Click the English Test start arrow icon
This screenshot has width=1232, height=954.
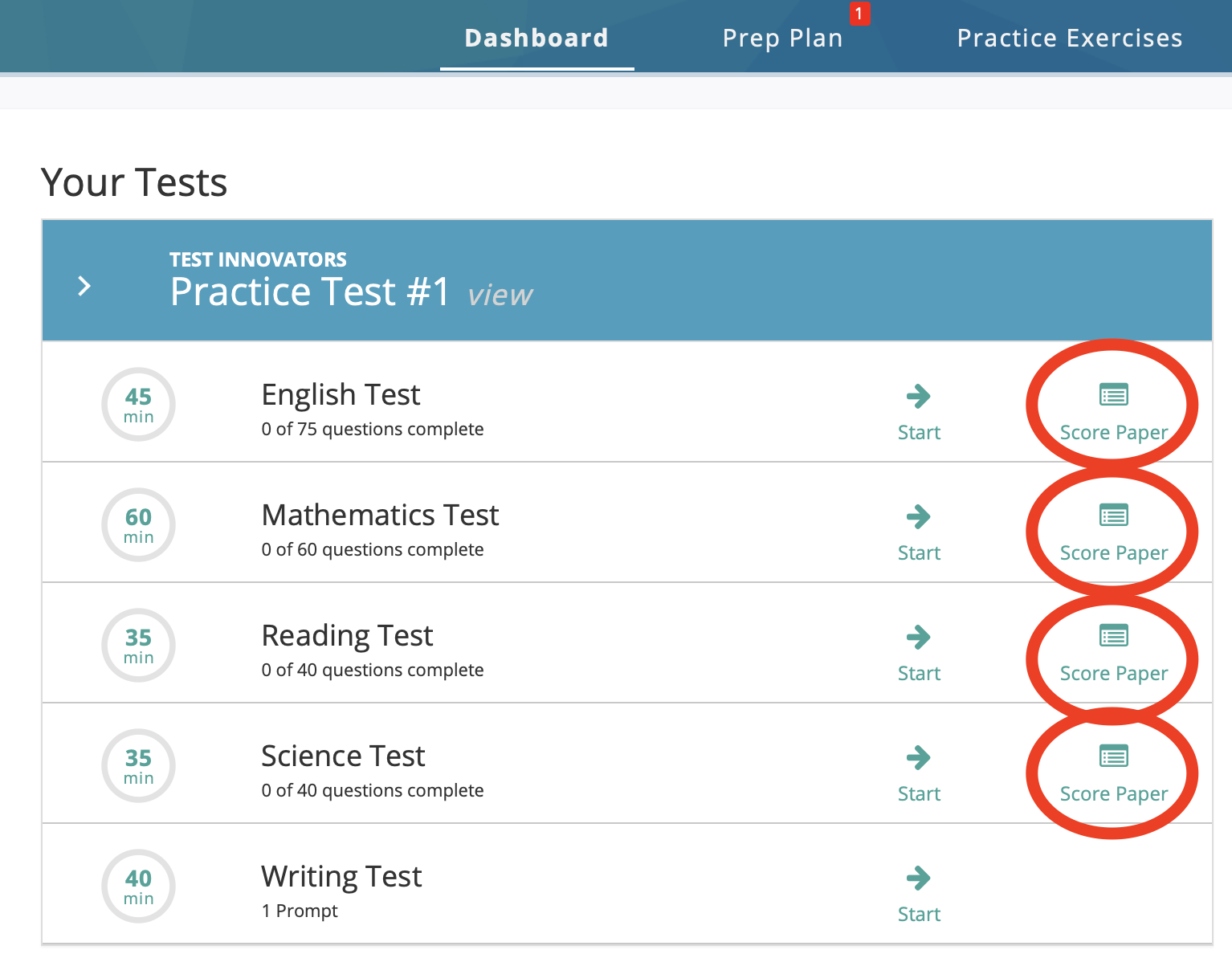coord(918,396)
